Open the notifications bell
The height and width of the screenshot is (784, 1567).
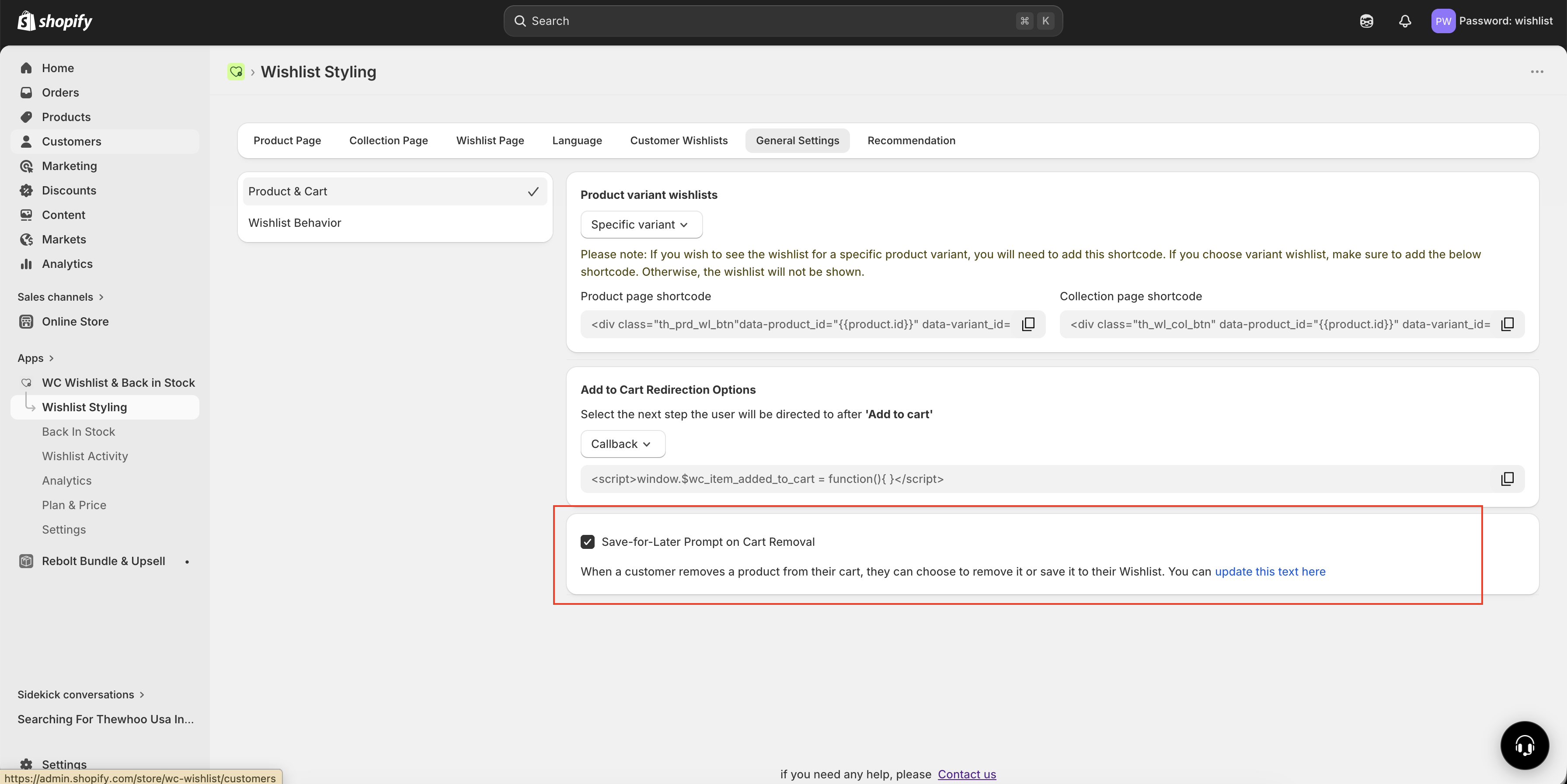pos(1405,21)
